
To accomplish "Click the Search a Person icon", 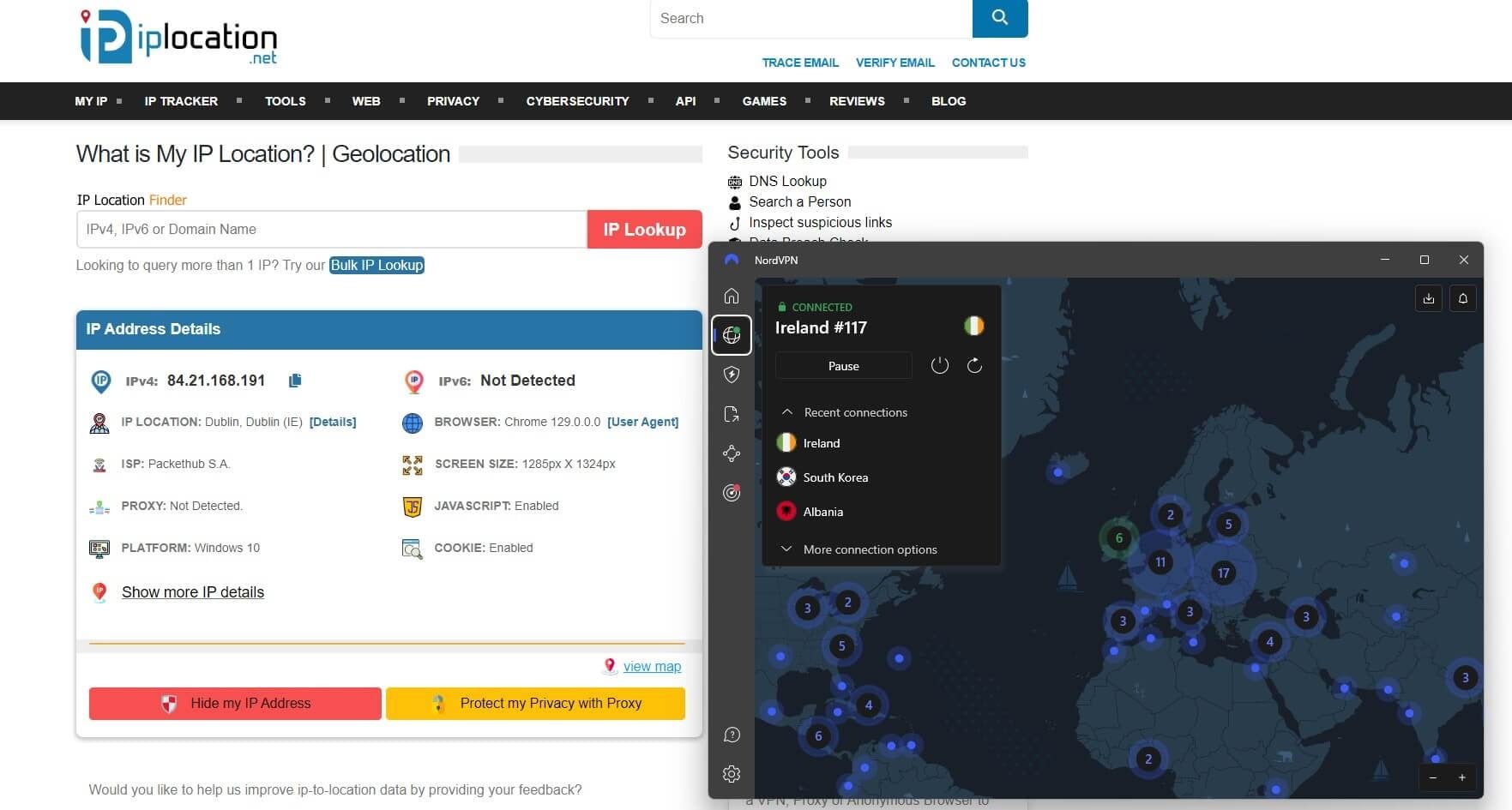I will [x=735, y=202].
